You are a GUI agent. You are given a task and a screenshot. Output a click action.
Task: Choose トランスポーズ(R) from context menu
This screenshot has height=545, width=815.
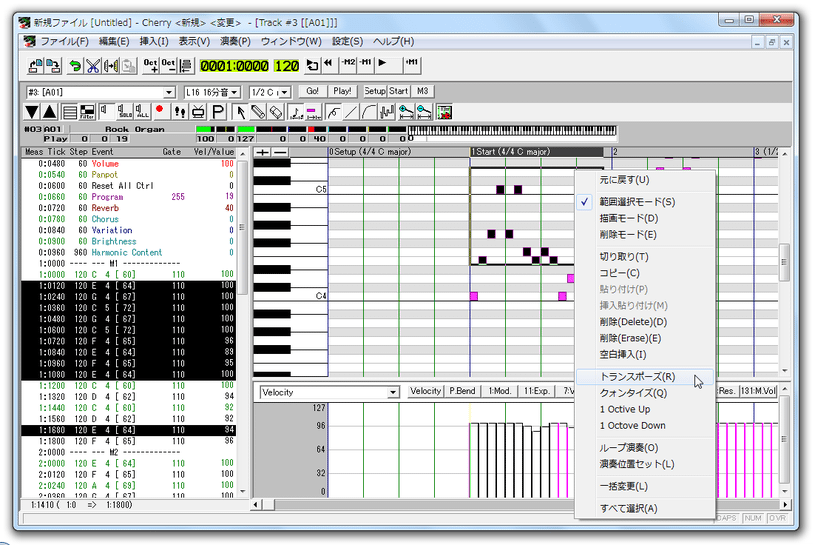645,377
